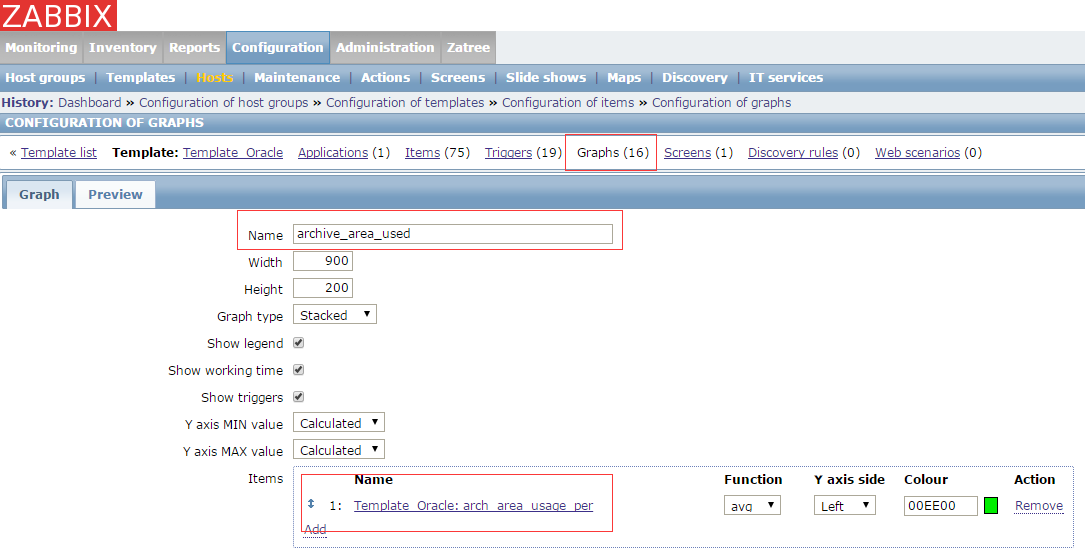This screenshot has width=1085, height=559.
Task: Select the Configuration menu
Action: pos(277,48)
